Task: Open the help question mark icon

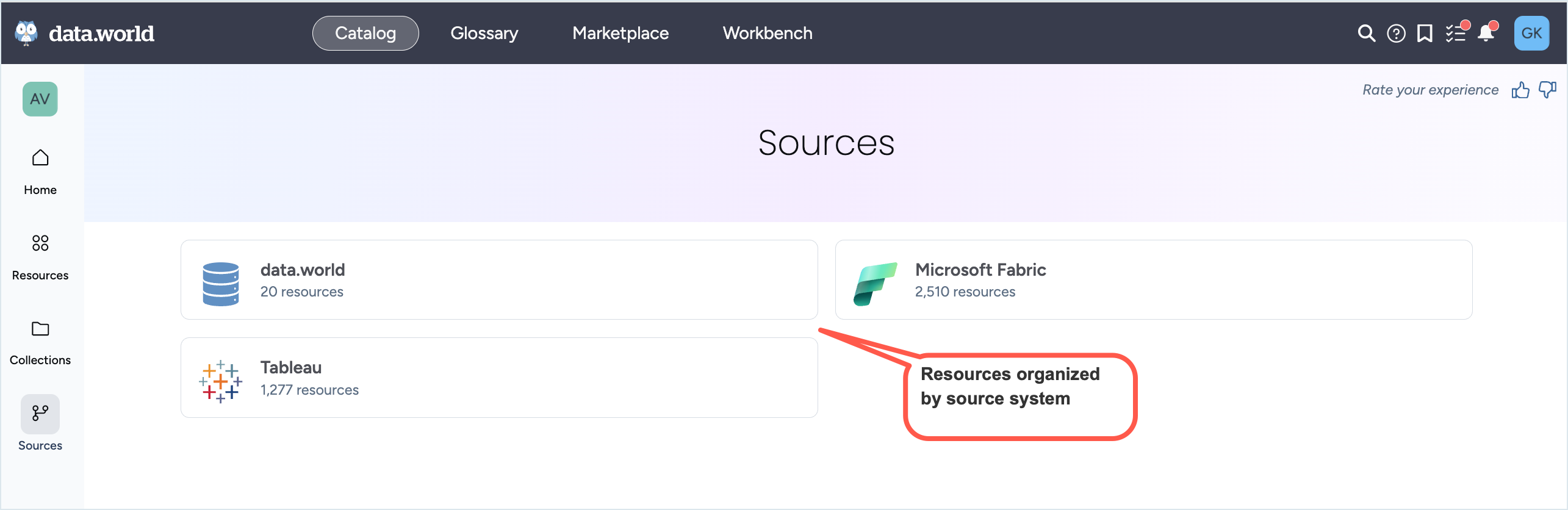Action: (x=1396, y=34)
